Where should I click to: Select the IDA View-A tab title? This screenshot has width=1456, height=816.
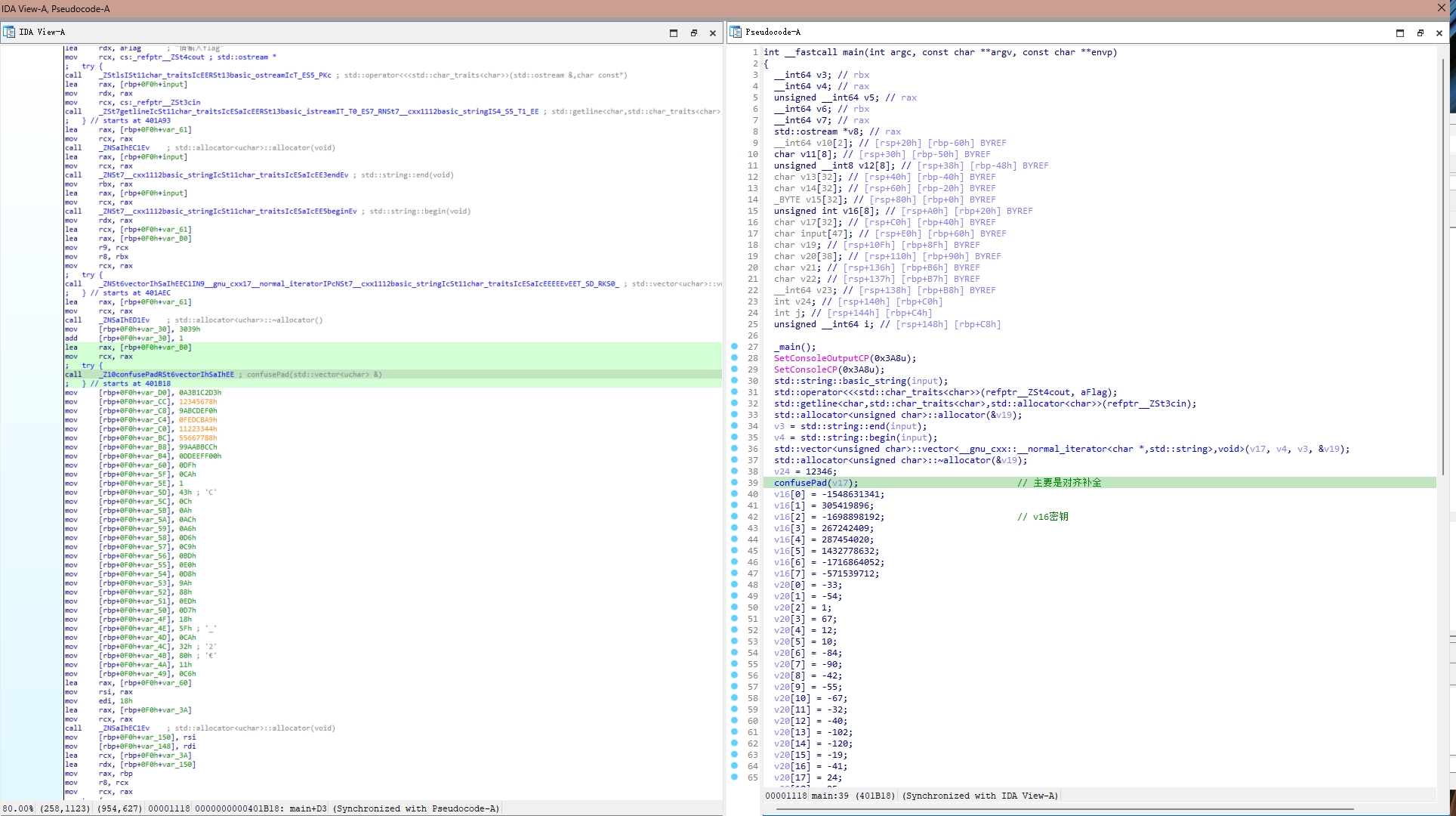[x=42, y=32]
